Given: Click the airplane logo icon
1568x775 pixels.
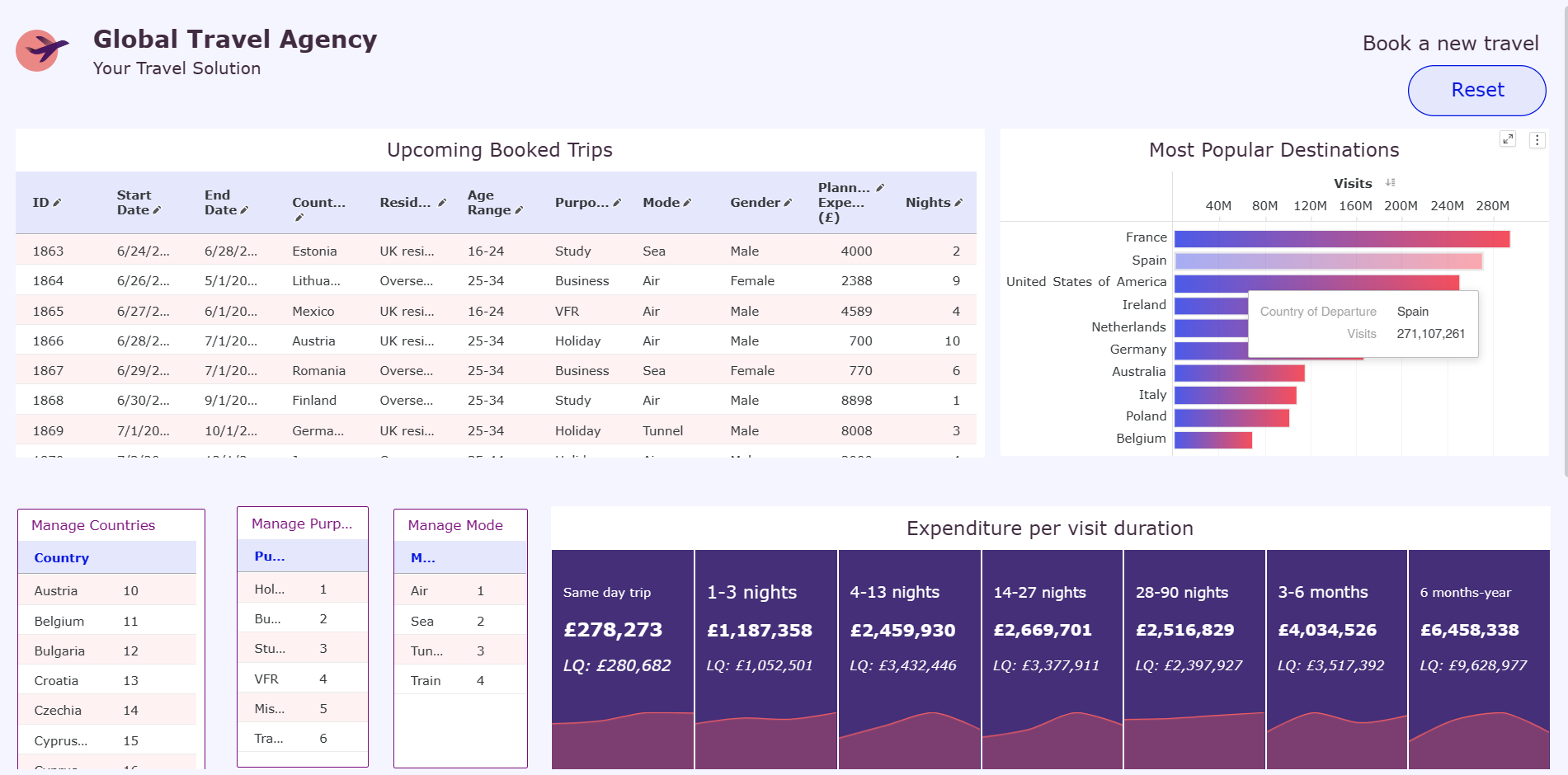Looking at the screenshot, I should [x=41, y=51].
